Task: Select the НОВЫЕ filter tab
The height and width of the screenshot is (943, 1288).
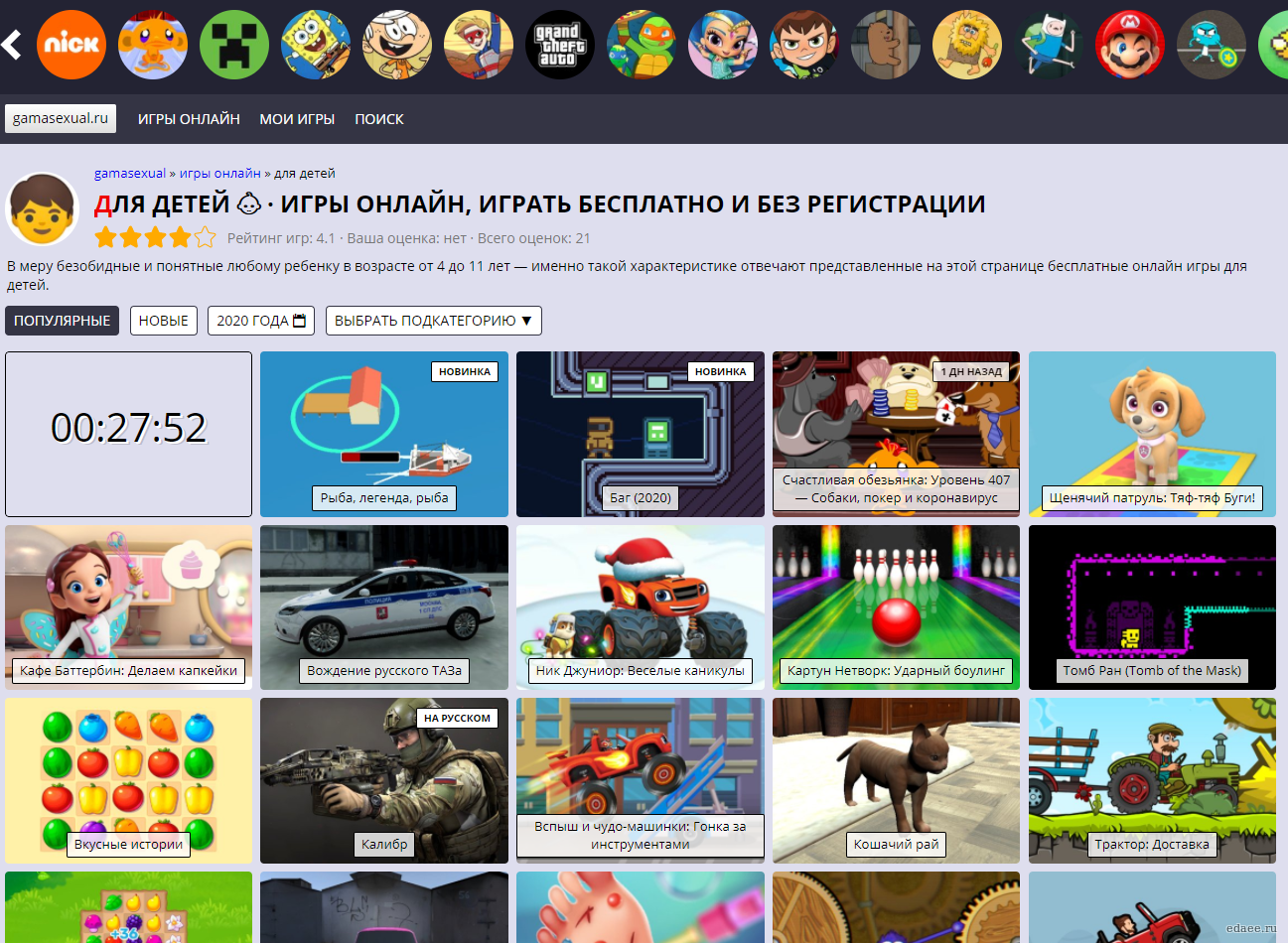Action: [x=164, y=321]
